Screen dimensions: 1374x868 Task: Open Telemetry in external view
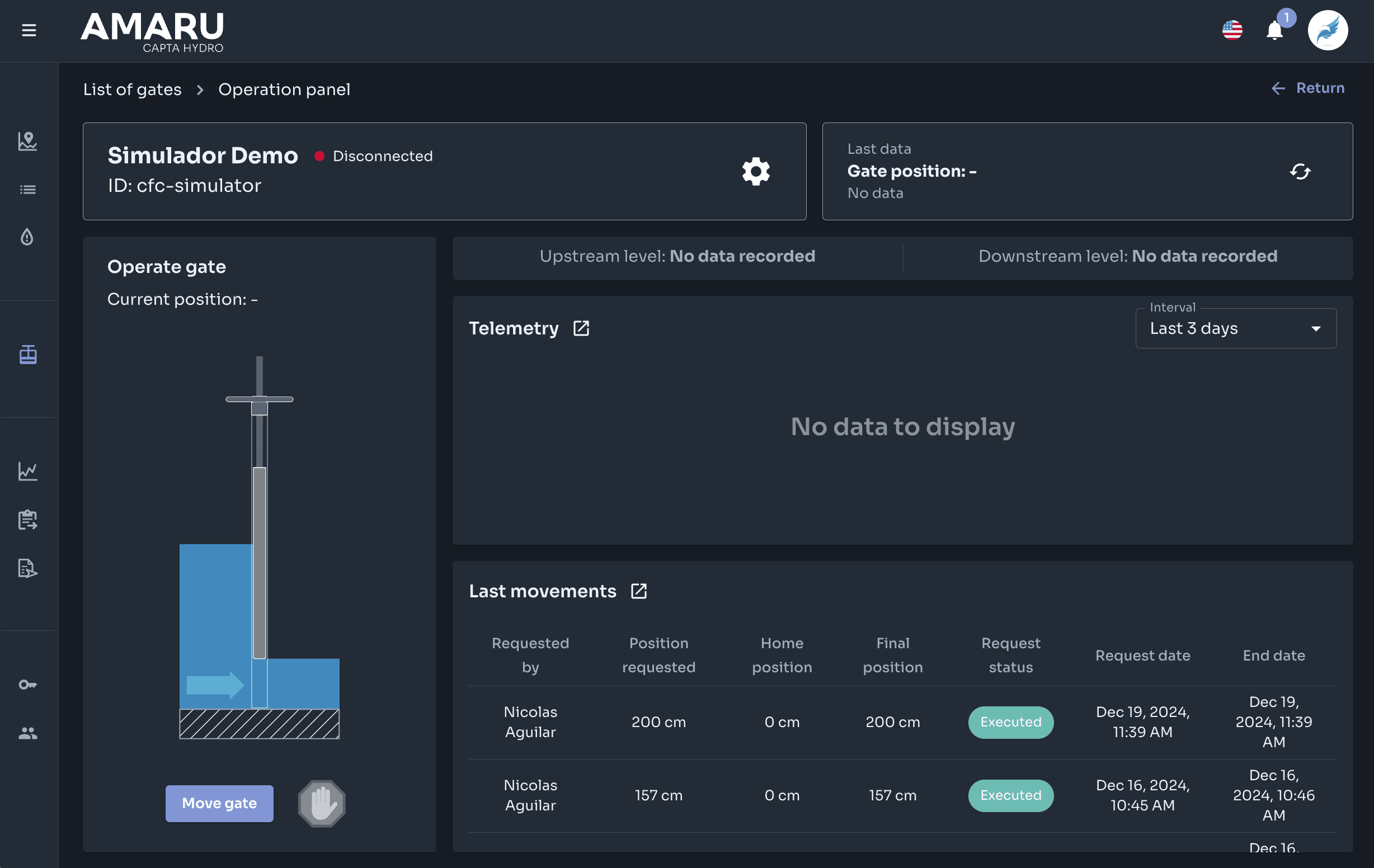point(581,328)
